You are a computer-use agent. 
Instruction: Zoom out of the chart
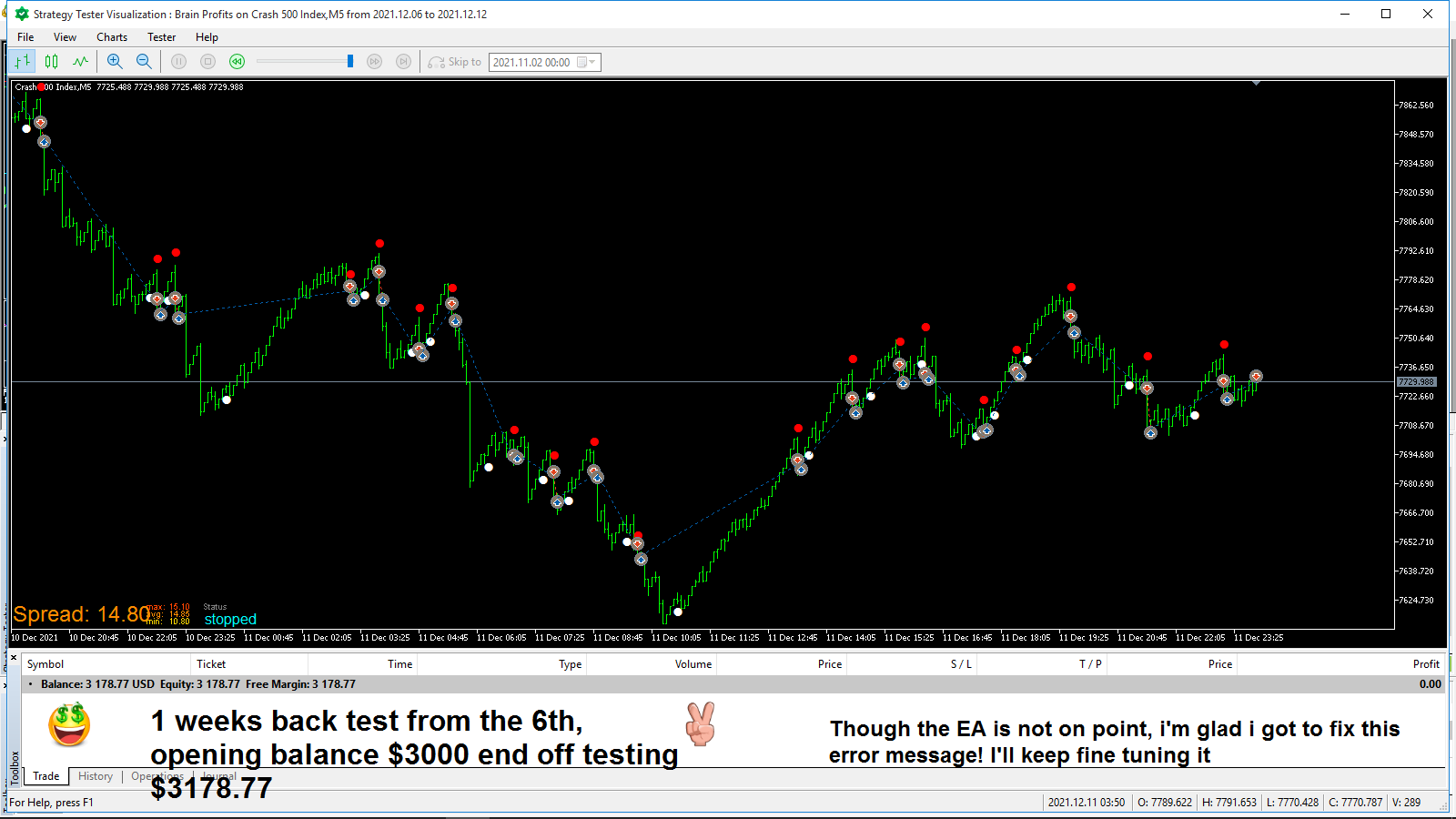[144, 61]
